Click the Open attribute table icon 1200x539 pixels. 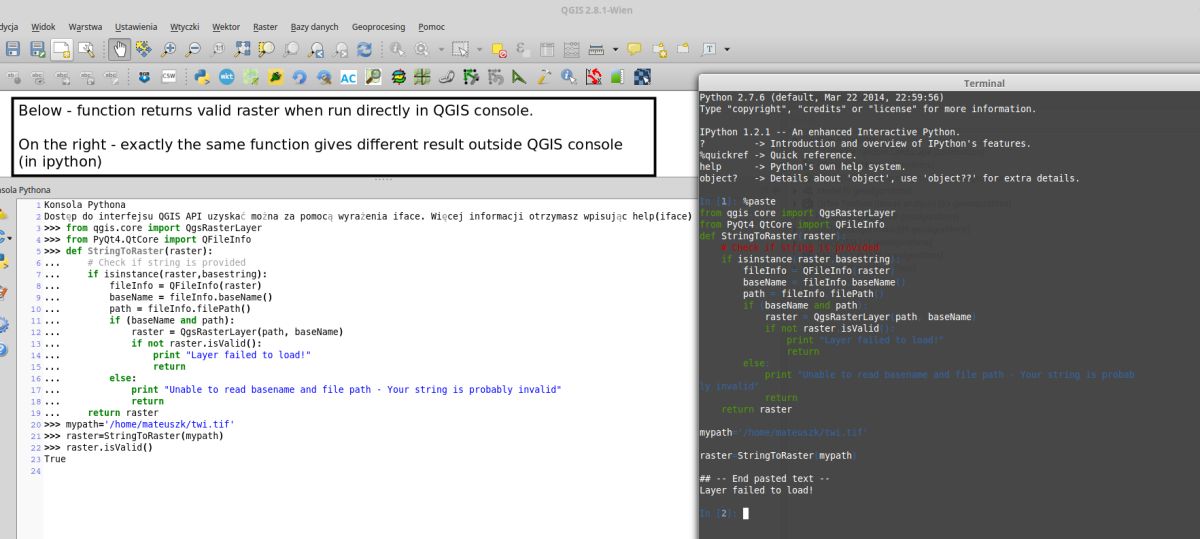click(x=546, y=48)
